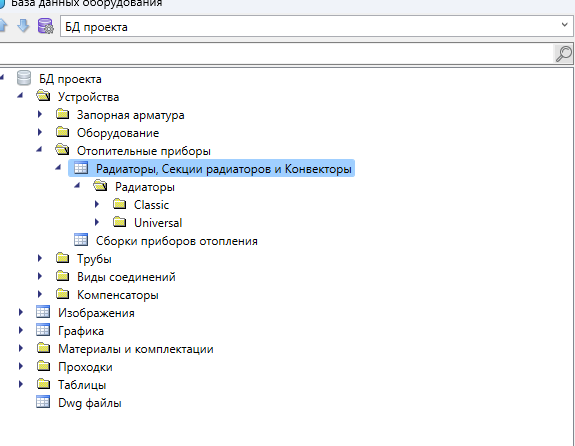Select the Трубы tree item

pyautogui.click(x=94, y=259)
